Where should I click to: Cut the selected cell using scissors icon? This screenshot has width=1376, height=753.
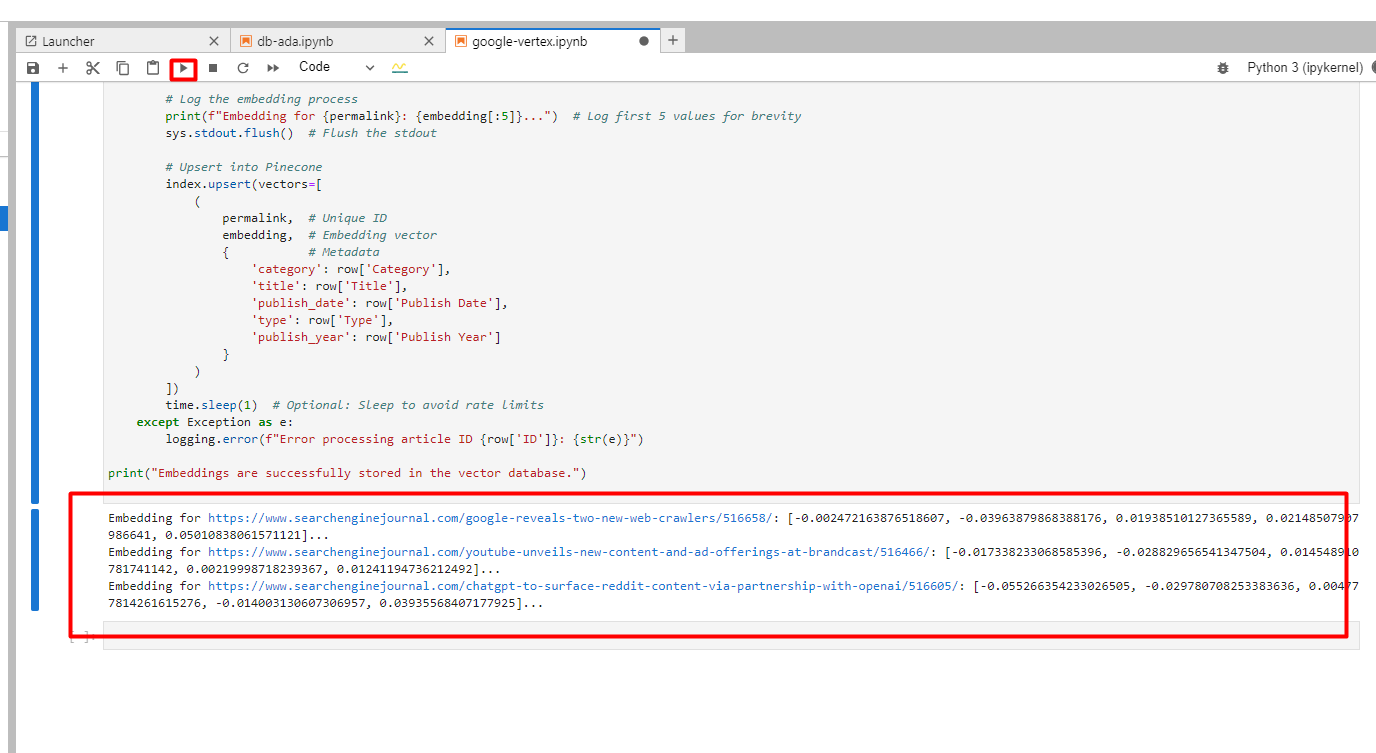click(93, 68)
